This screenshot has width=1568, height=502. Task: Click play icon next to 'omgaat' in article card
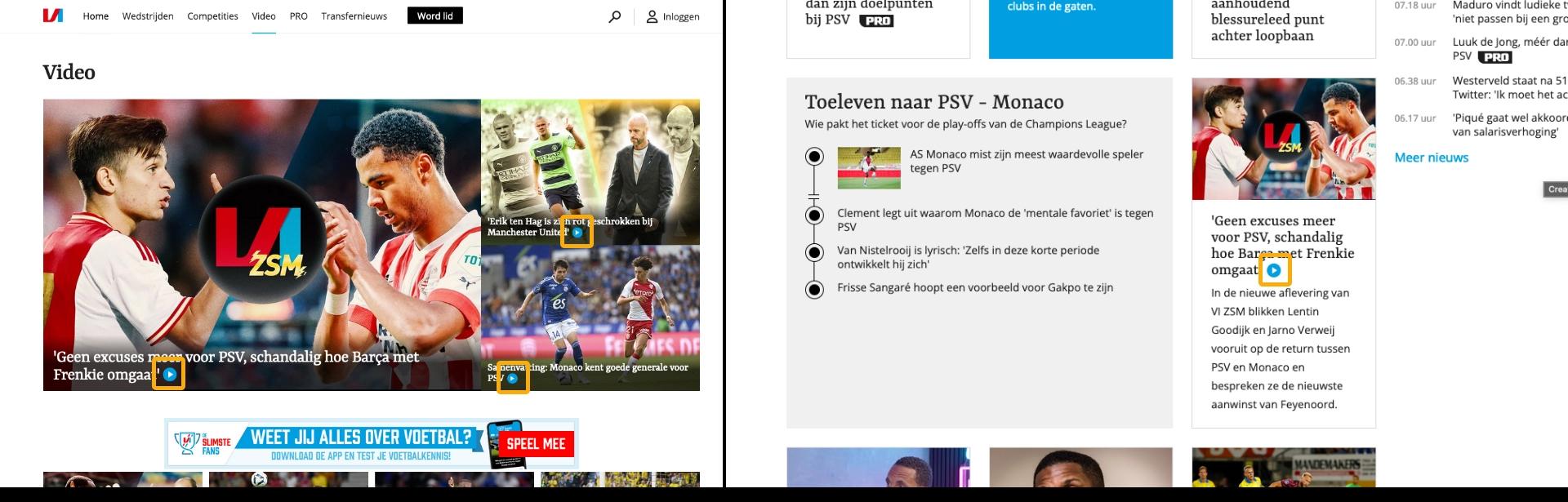tap(1274, 270)
